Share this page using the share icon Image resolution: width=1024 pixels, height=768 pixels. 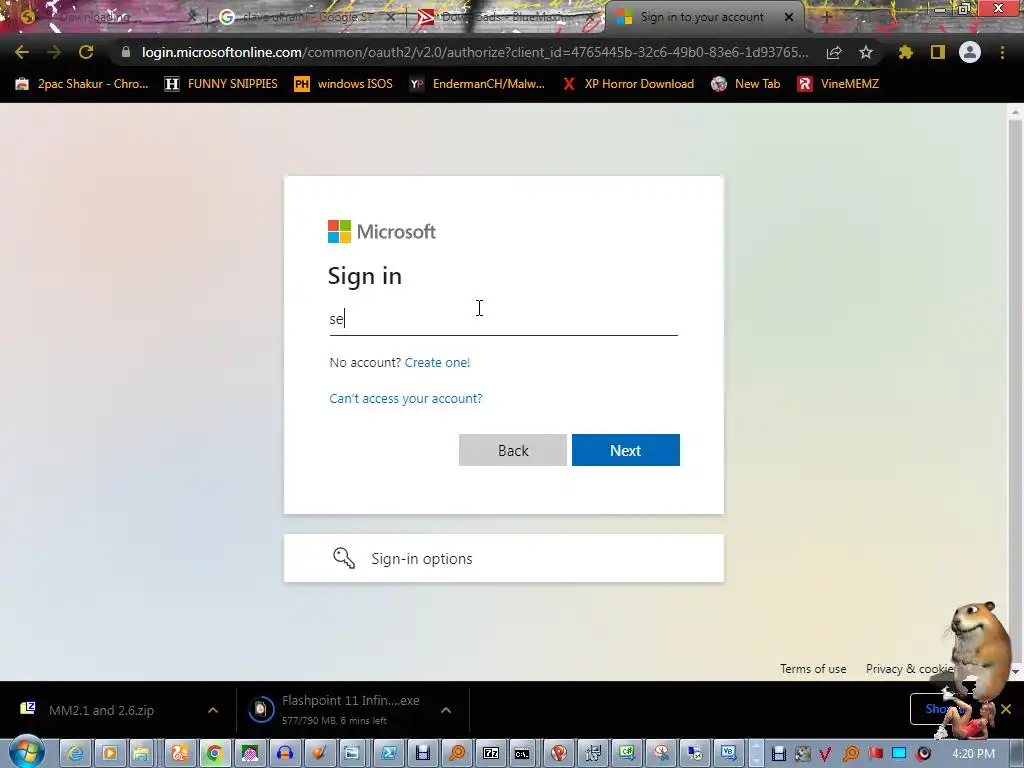pos(834,52)
